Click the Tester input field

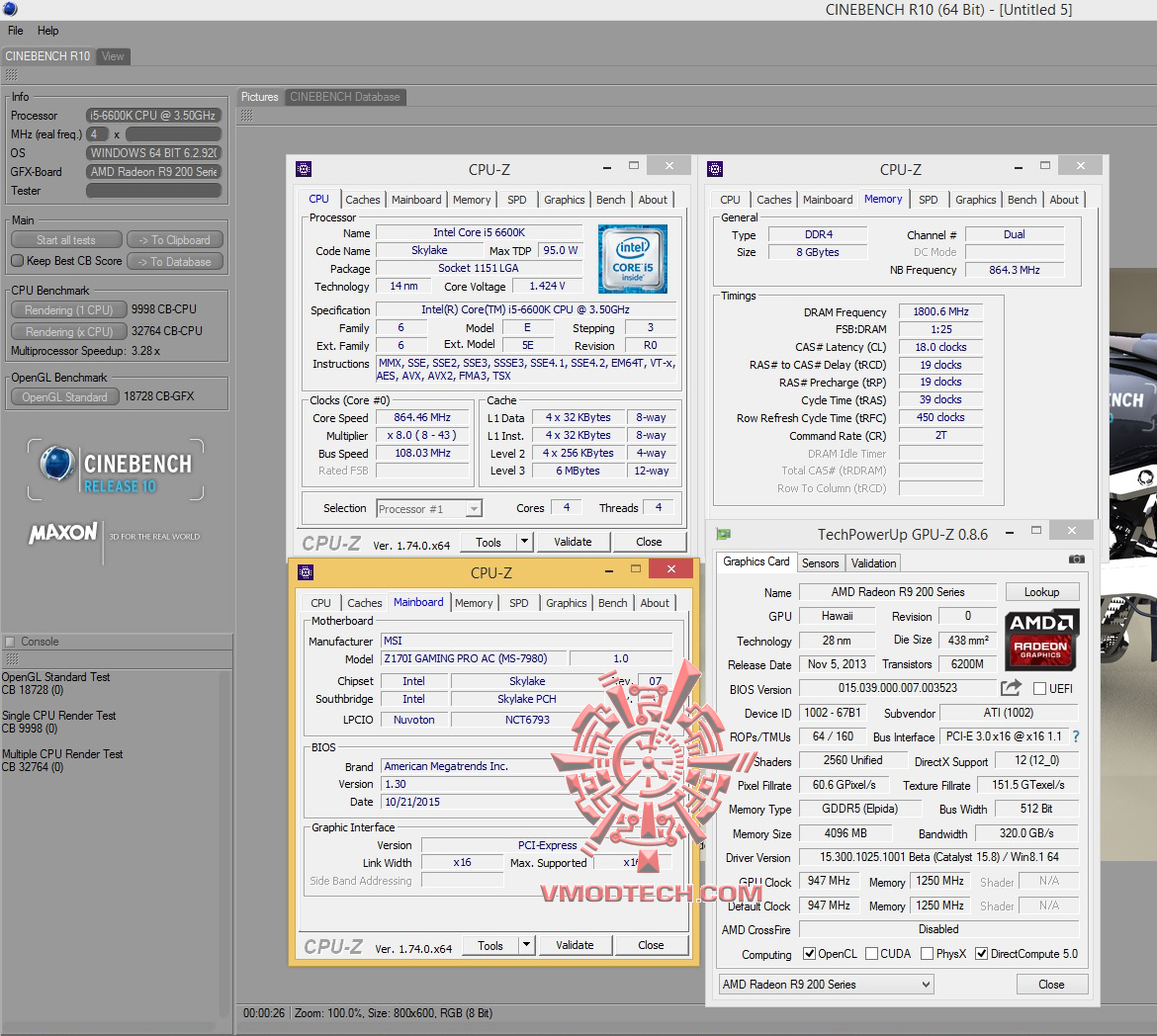point(153,191)
